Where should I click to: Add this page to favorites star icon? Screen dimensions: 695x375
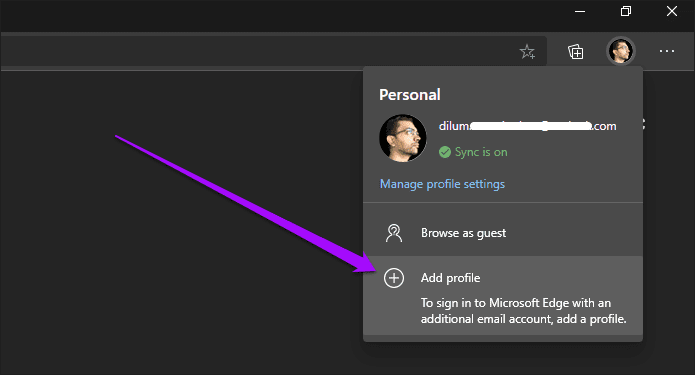(x=527, y=52)
